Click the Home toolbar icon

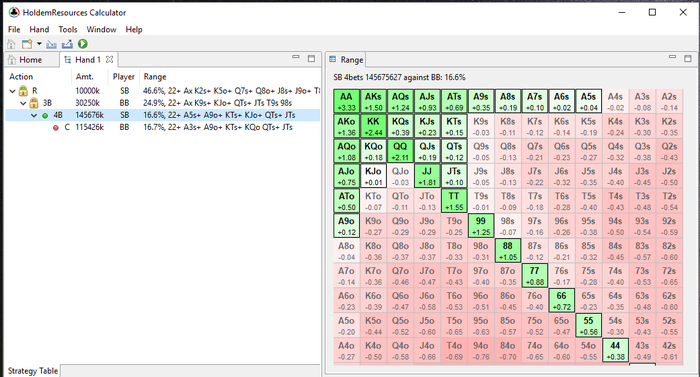pos(11,44)
